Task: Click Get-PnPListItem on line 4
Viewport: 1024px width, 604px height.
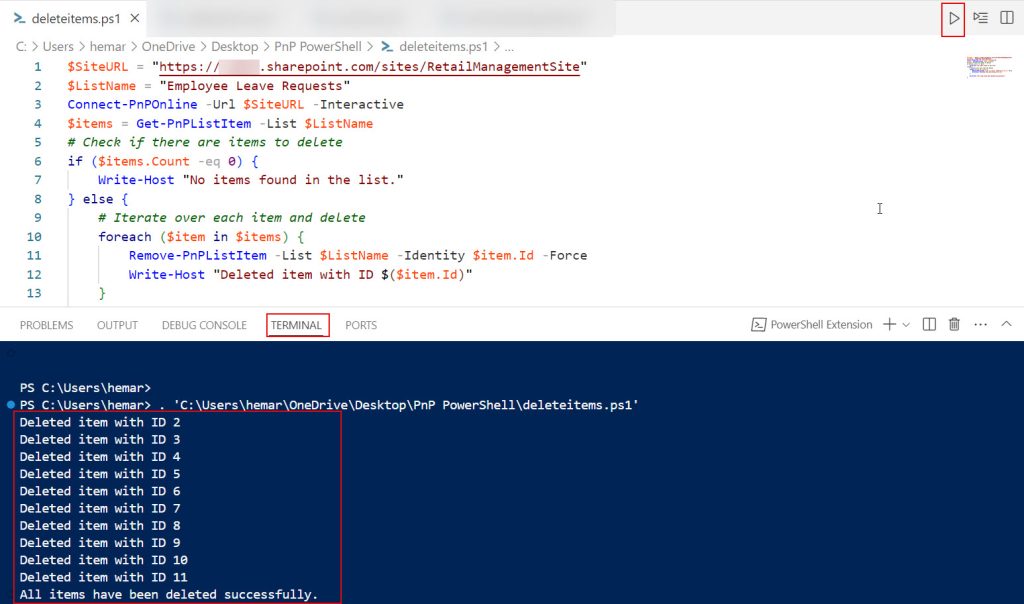Action: [x=193, y=123]
